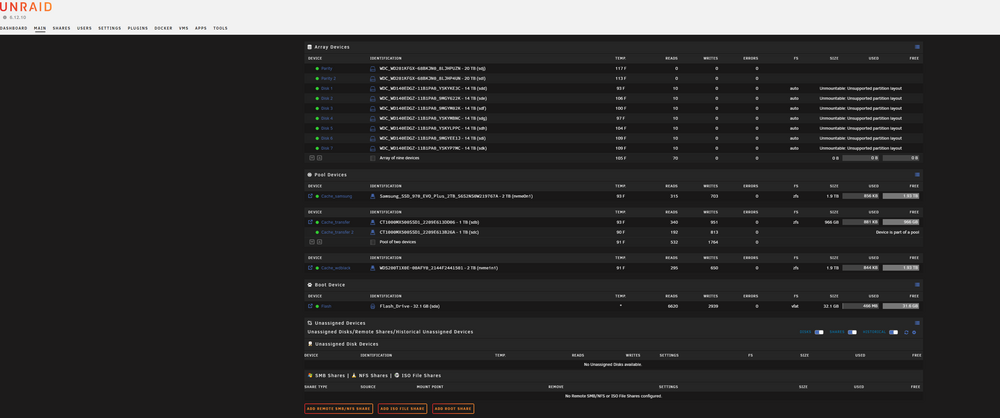
Task: Open the Parity 2 device link
Action: tap(328, 78)
